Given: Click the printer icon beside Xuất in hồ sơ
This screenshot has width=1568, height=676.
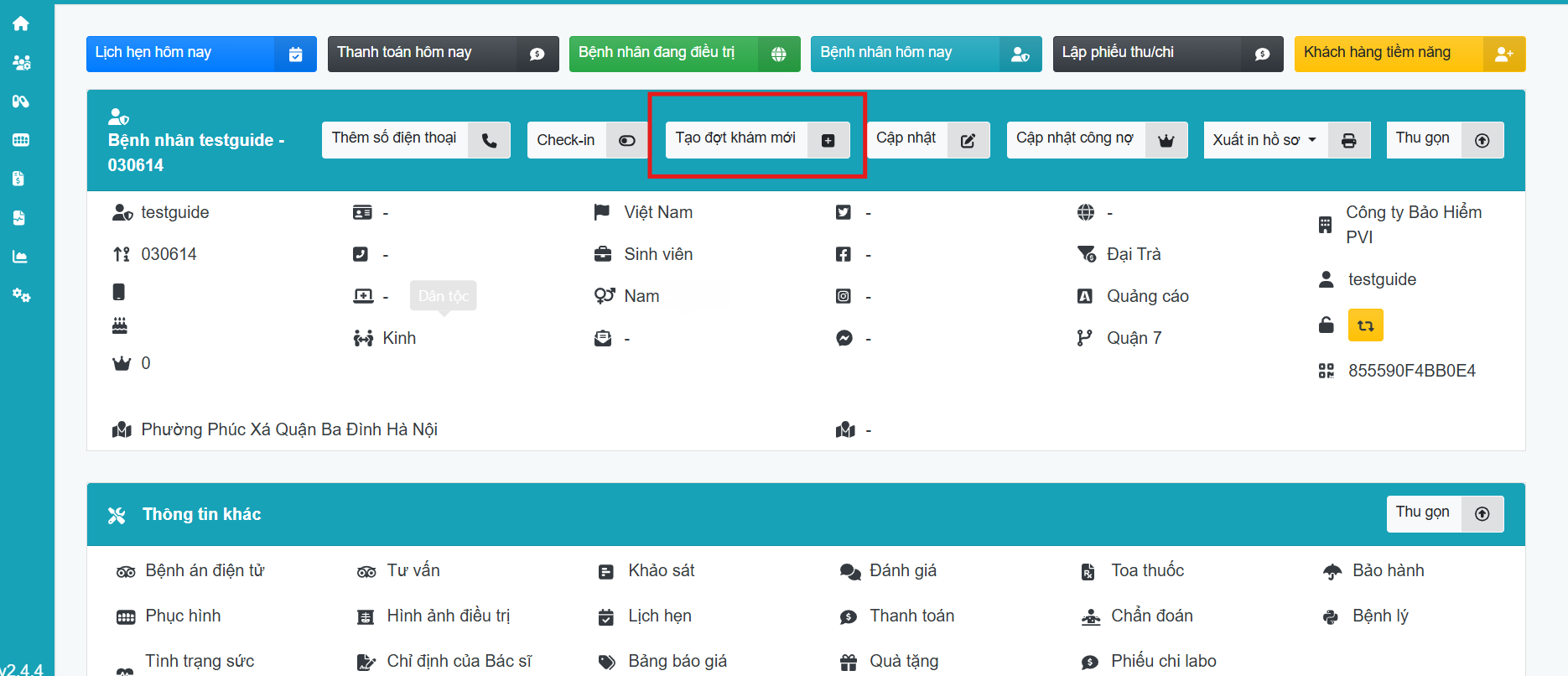Looking at the screenshot, I should pos(1348,141).
